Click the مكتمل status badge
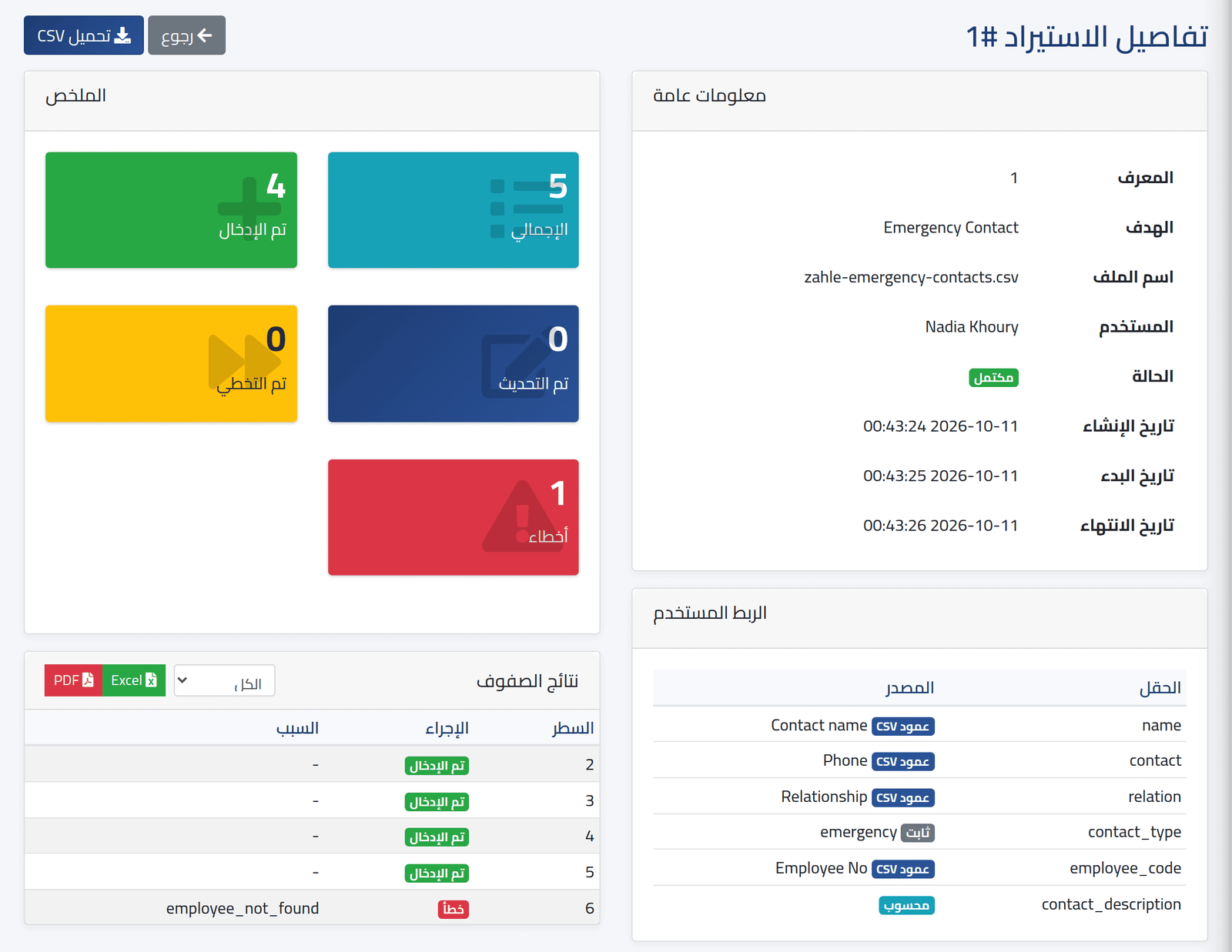1232x952 pixels. [x=993, y=377]
